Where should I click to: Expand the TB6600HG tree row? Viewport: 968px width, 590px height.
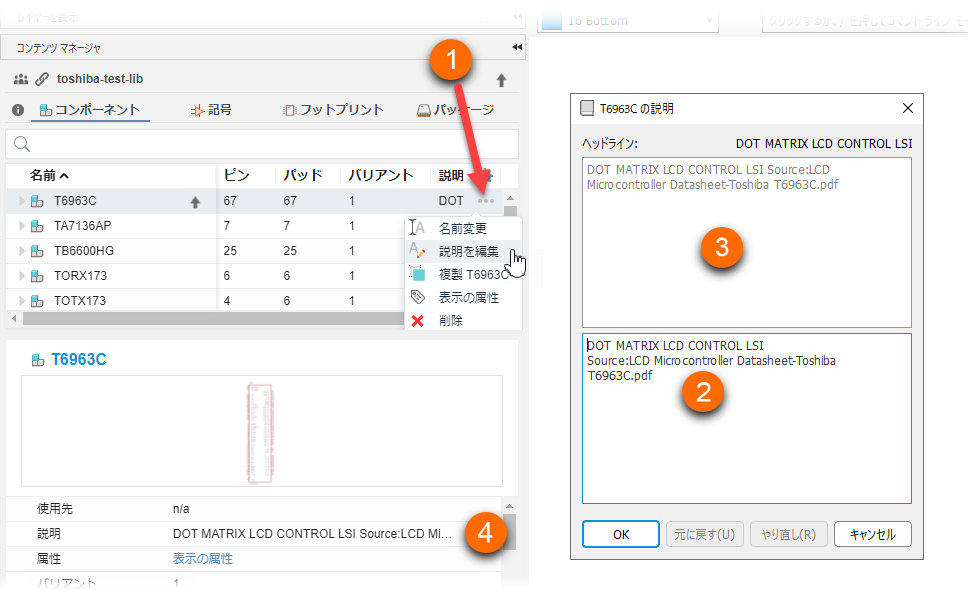pyautogui.click(x=22, y=251)
